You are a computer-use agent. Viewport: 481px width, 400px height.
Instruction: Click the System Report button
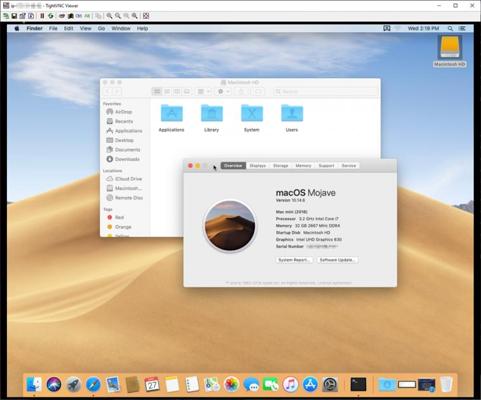click(x=294, y=260)
